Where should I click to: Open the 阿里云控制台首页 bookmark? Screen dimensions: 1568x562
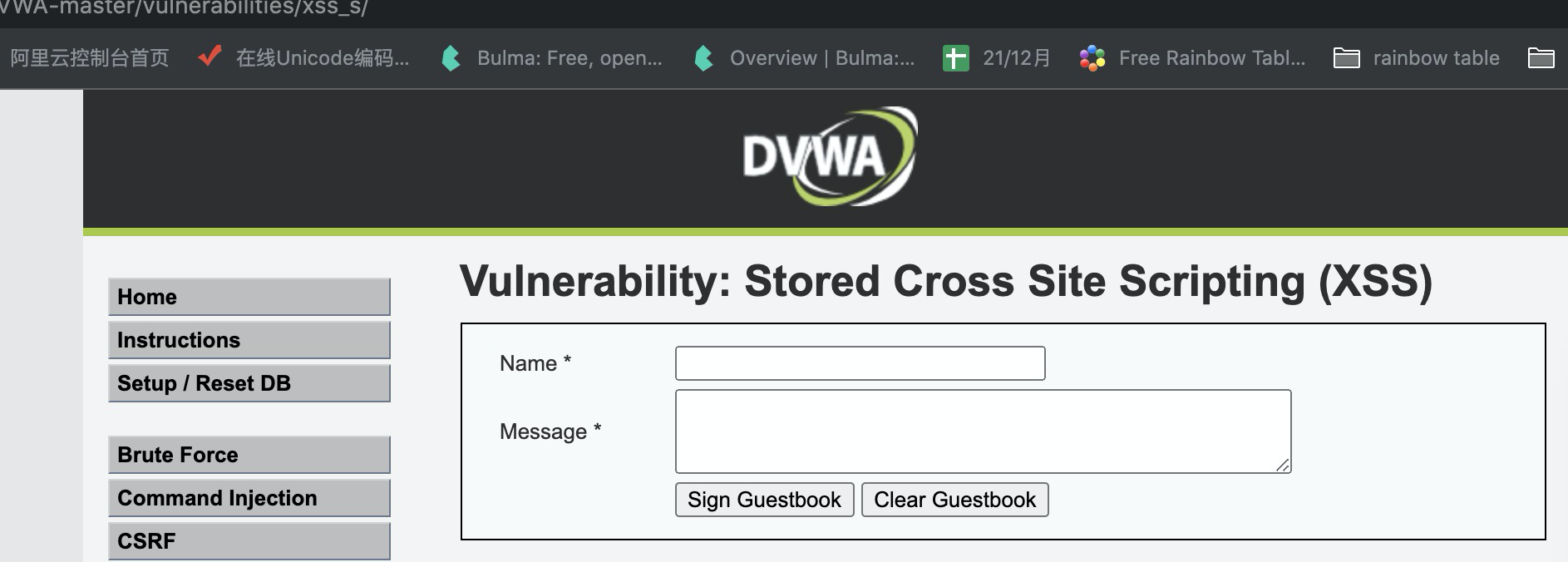click(x=90, y=58)
